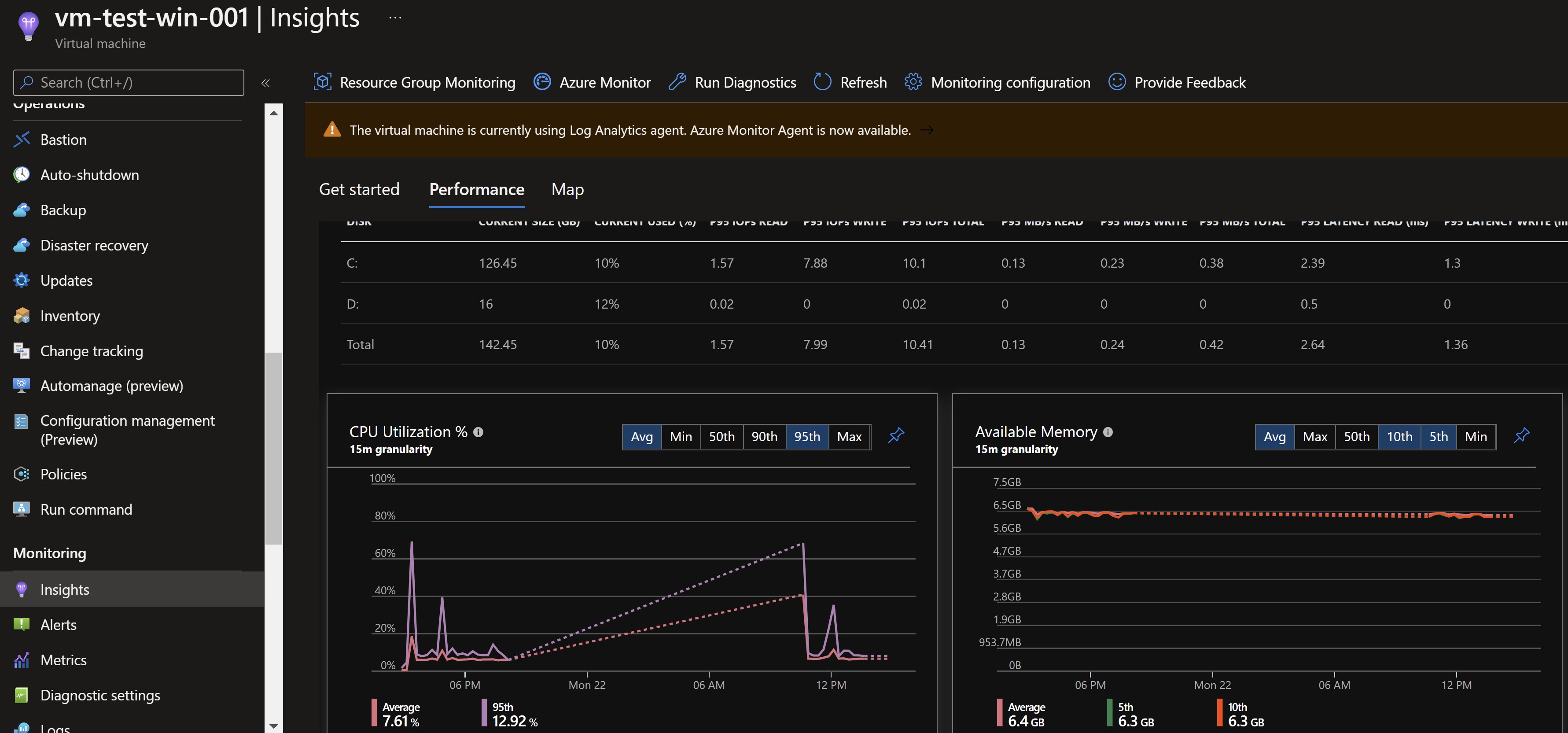This screenshot has height=733, width=1568.
Task: Click the Policies icon in sidebar
Action: coord(21,474)
